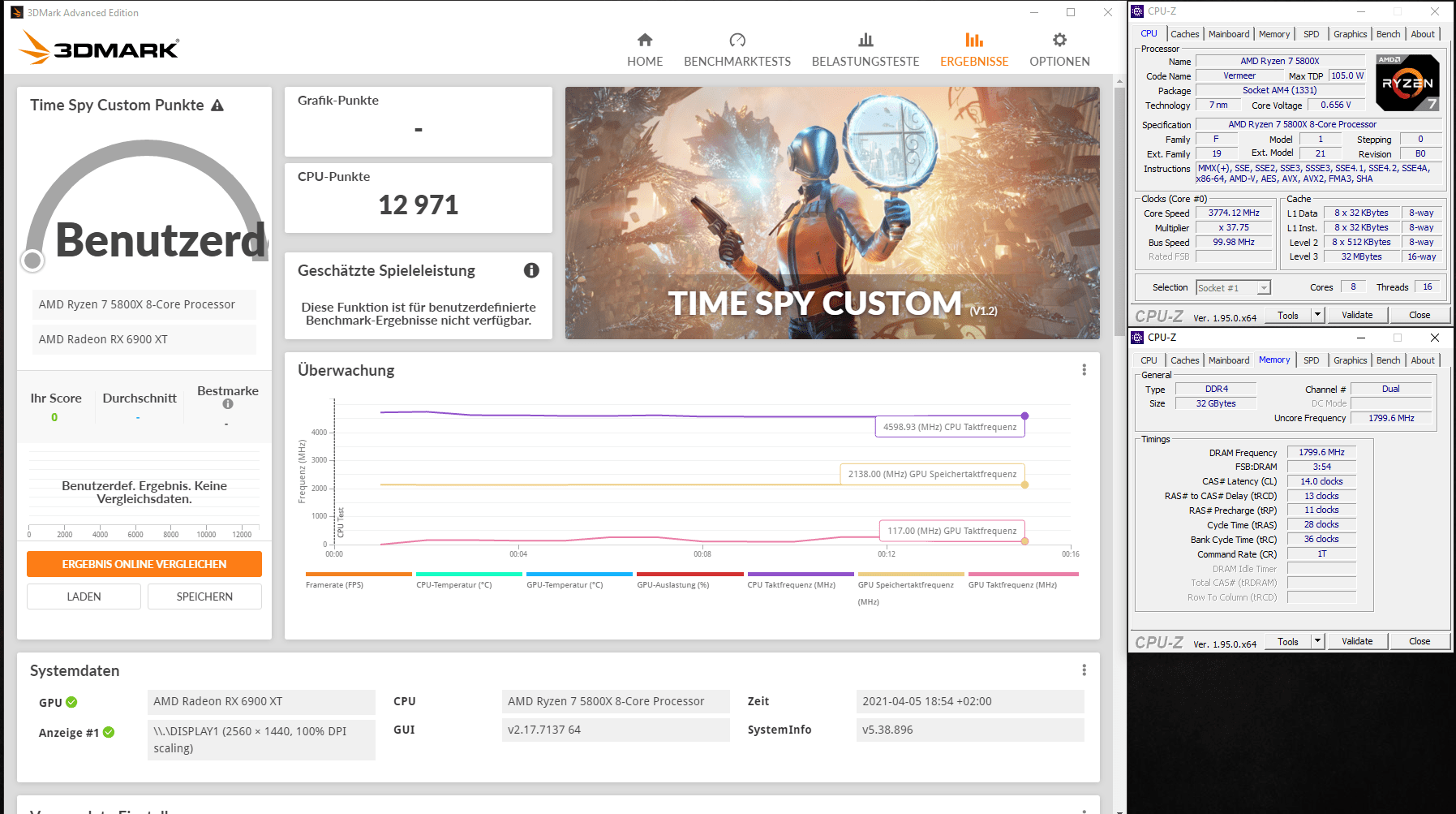Toggle the CPU-Temperatur (°C) legend series
This screenshot has height=814, width=1456.
[x=469, y=580]
